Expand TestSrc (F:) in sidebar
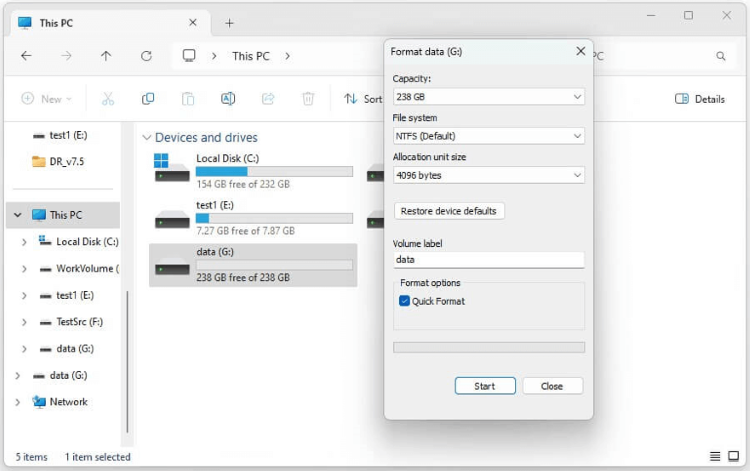 (x=24, y=322)
